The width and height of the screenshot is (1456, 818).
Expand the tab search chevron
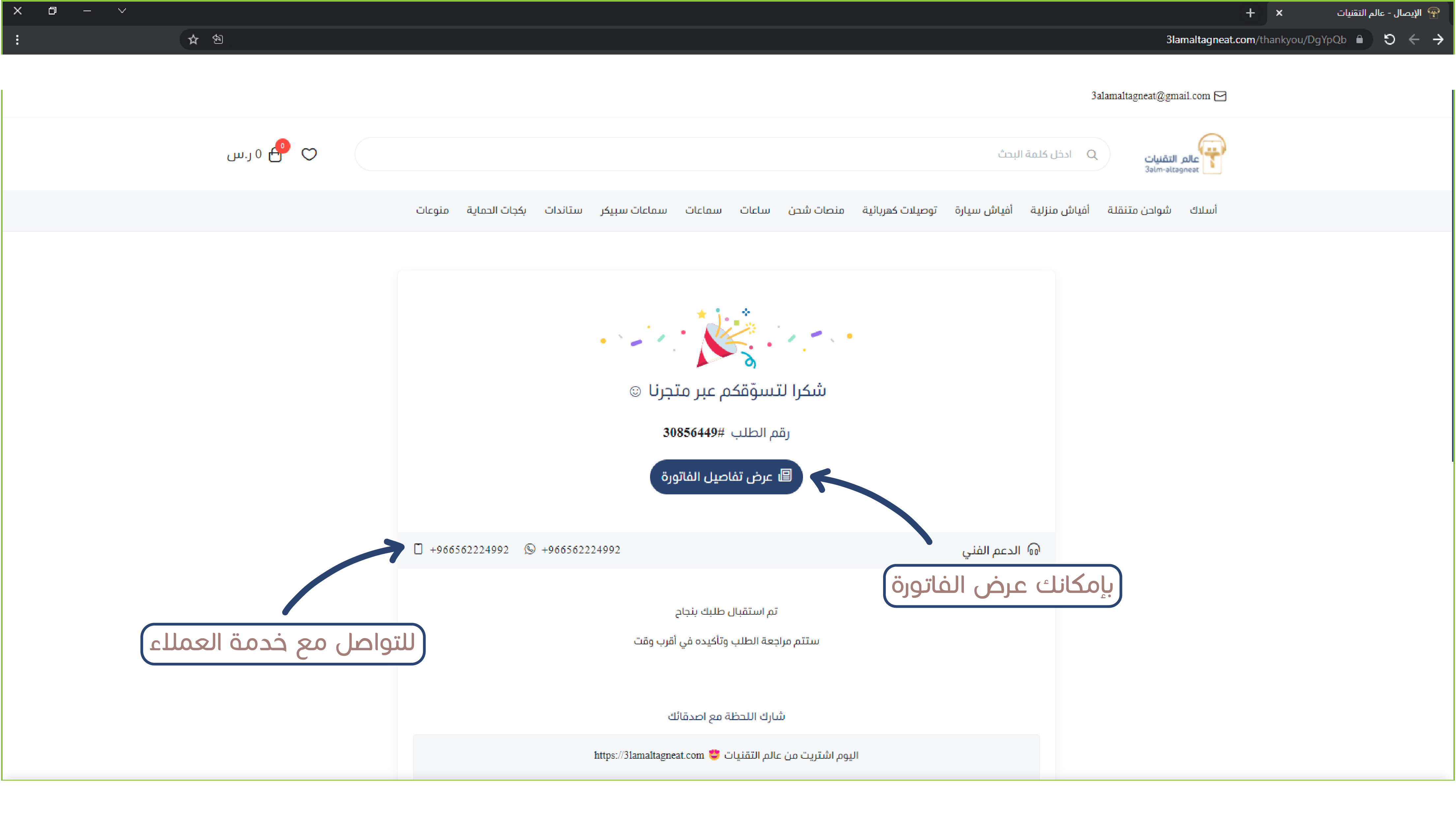(122, 11)
